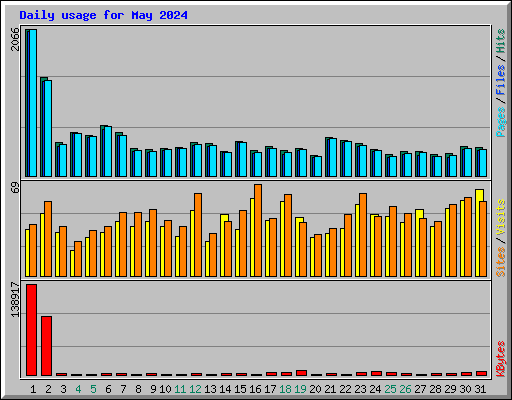The image size is (512, 400).
Task: Click green day 5 label
Action: [93, 389]
